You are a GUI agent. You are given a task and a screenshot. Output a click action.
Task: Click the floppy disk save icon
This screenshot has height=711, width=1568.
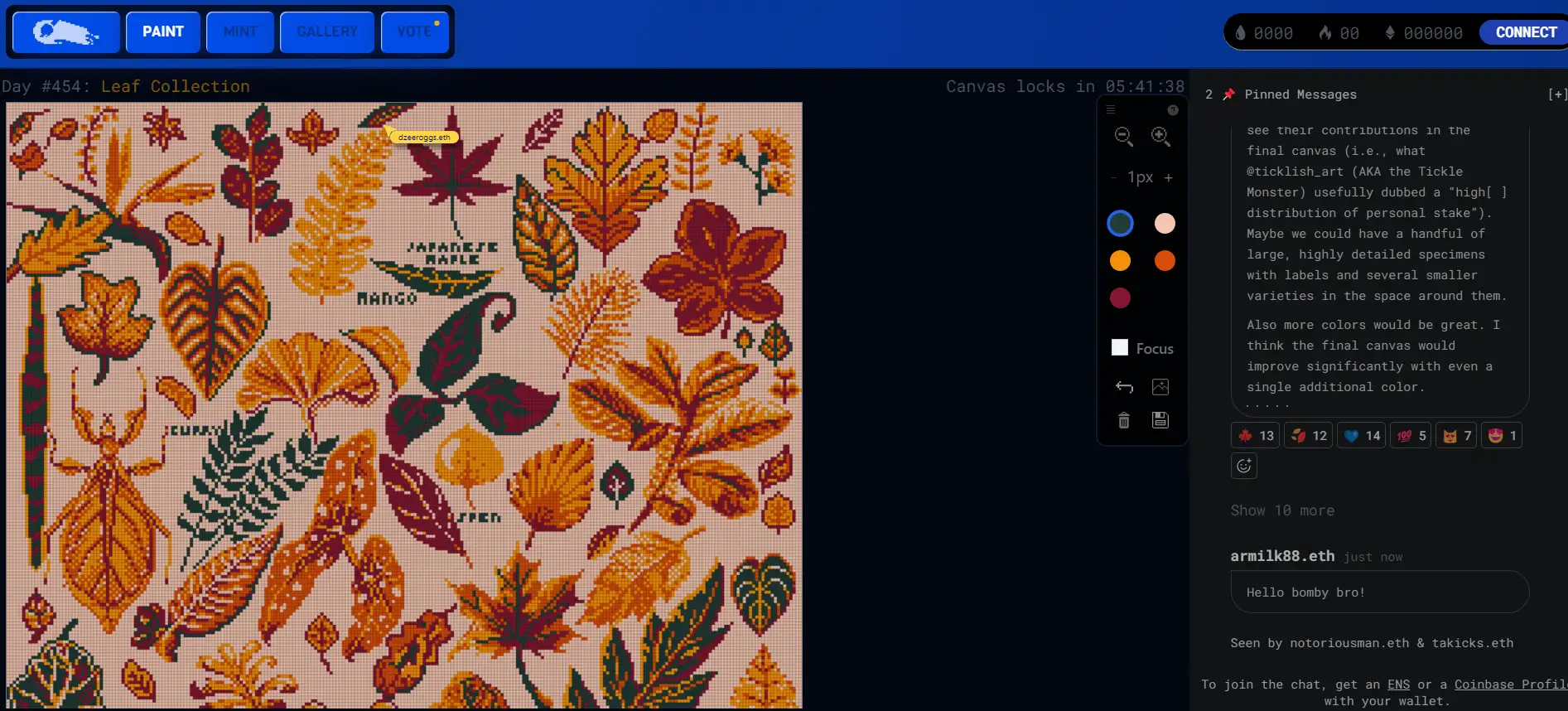coord(1160,420)
